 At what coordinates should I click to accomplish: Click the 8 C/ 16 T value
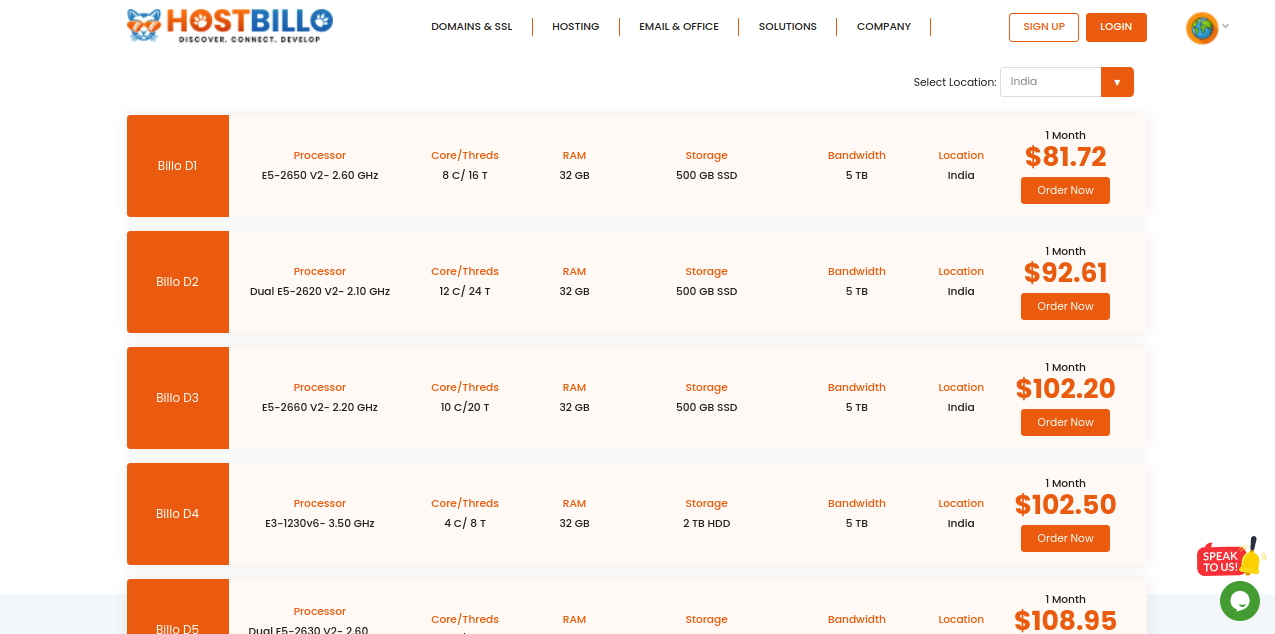click(x=465, y=175)
